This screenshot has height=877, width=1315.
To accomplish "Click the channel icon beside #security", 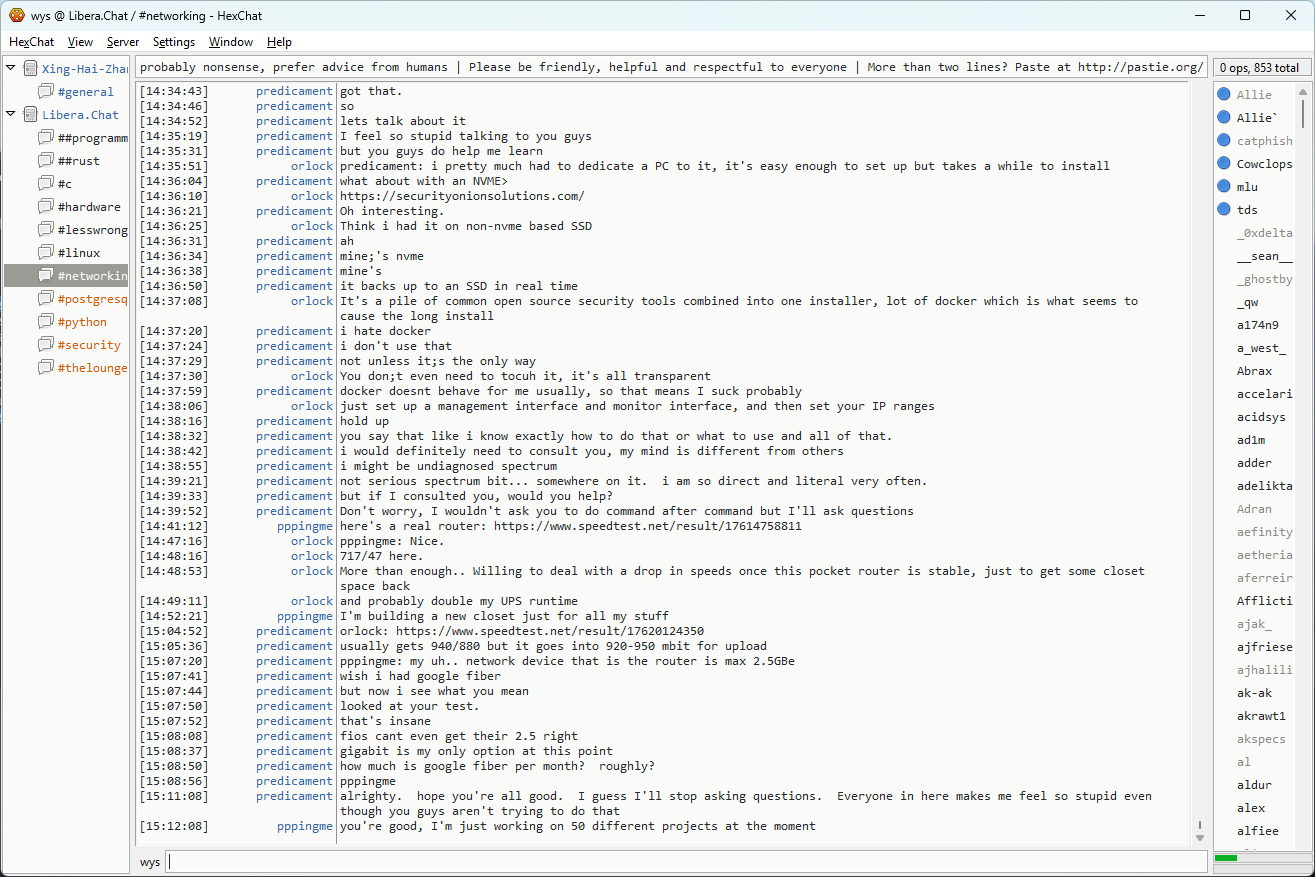I will (46, 344).
